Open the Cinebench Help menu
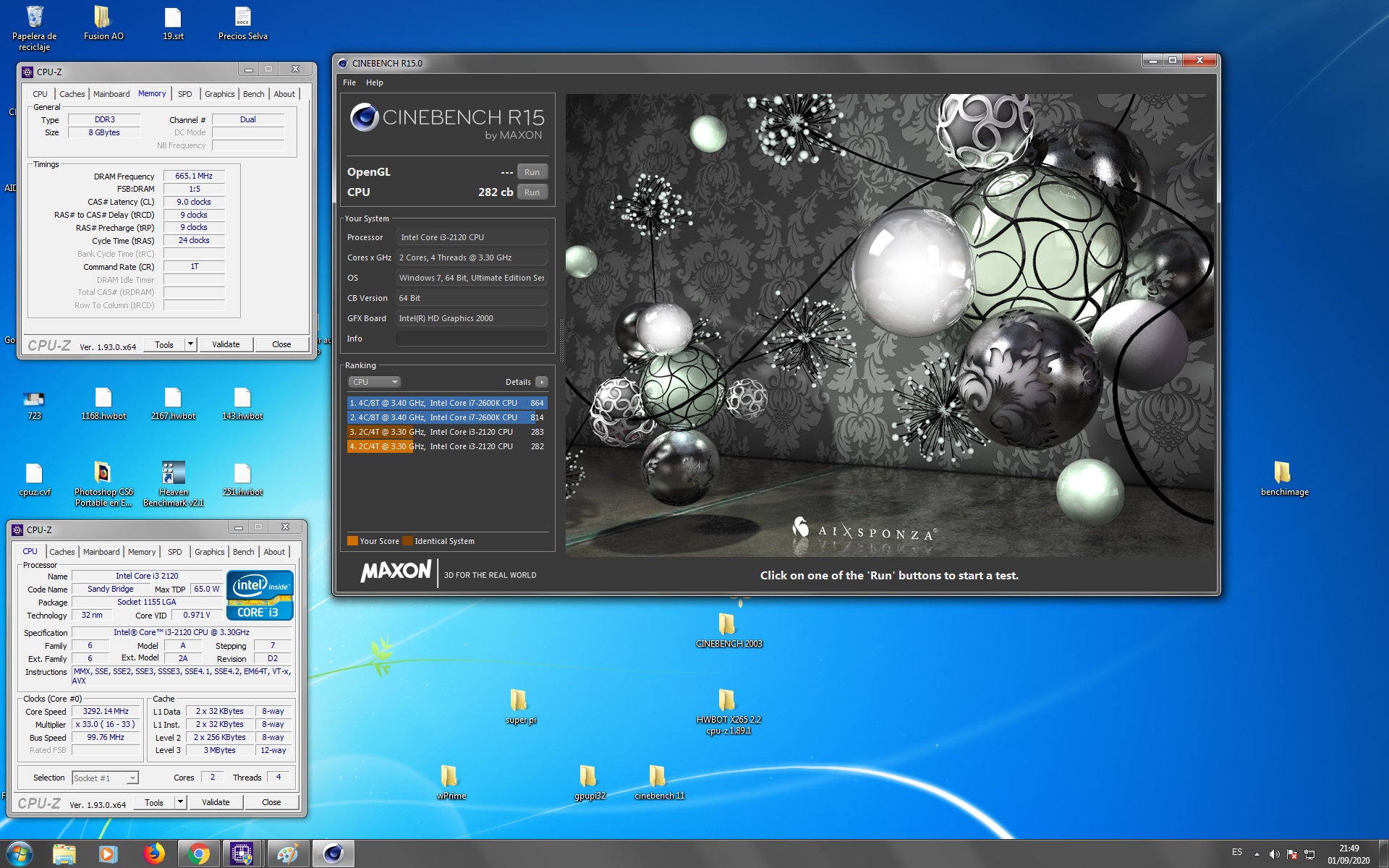The height and width of the screenshot is (868, 1389). [374, 82]
